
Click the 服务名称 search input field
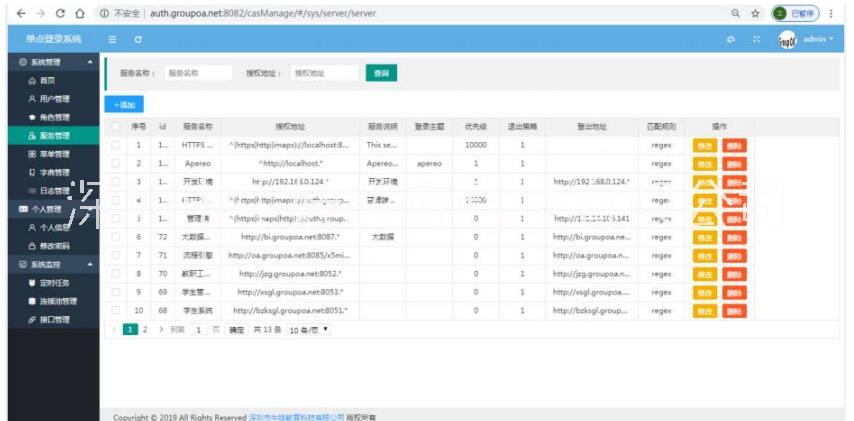197,73
